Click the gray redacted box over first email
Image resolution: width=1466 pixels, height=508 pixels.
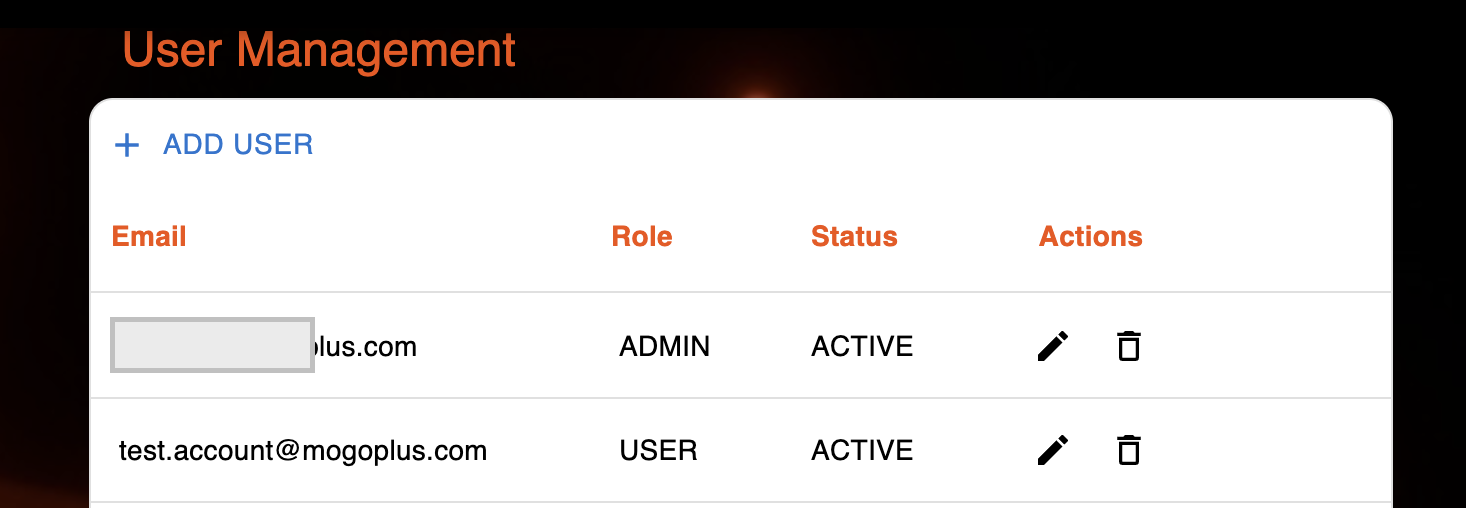pos(212,345)
